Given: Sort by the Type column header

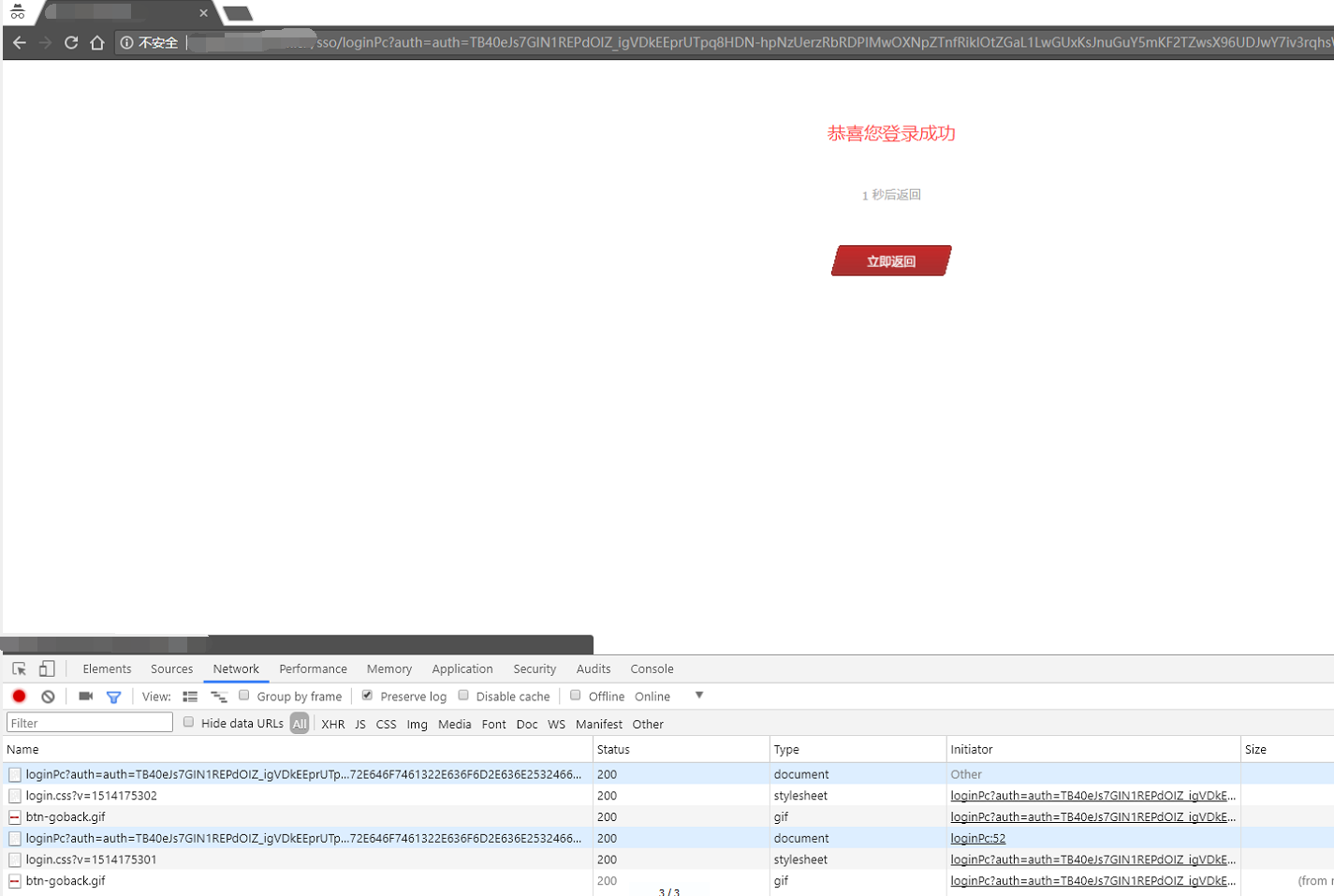Looking at the screenshot, I should (x=858, y=749).
